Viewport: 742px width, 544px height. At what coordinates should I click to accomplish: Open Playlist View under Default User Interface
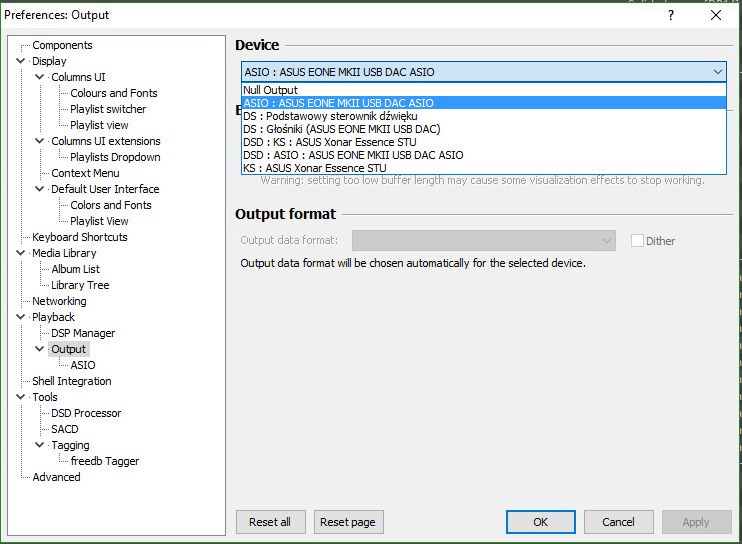[x=99, y=221]
